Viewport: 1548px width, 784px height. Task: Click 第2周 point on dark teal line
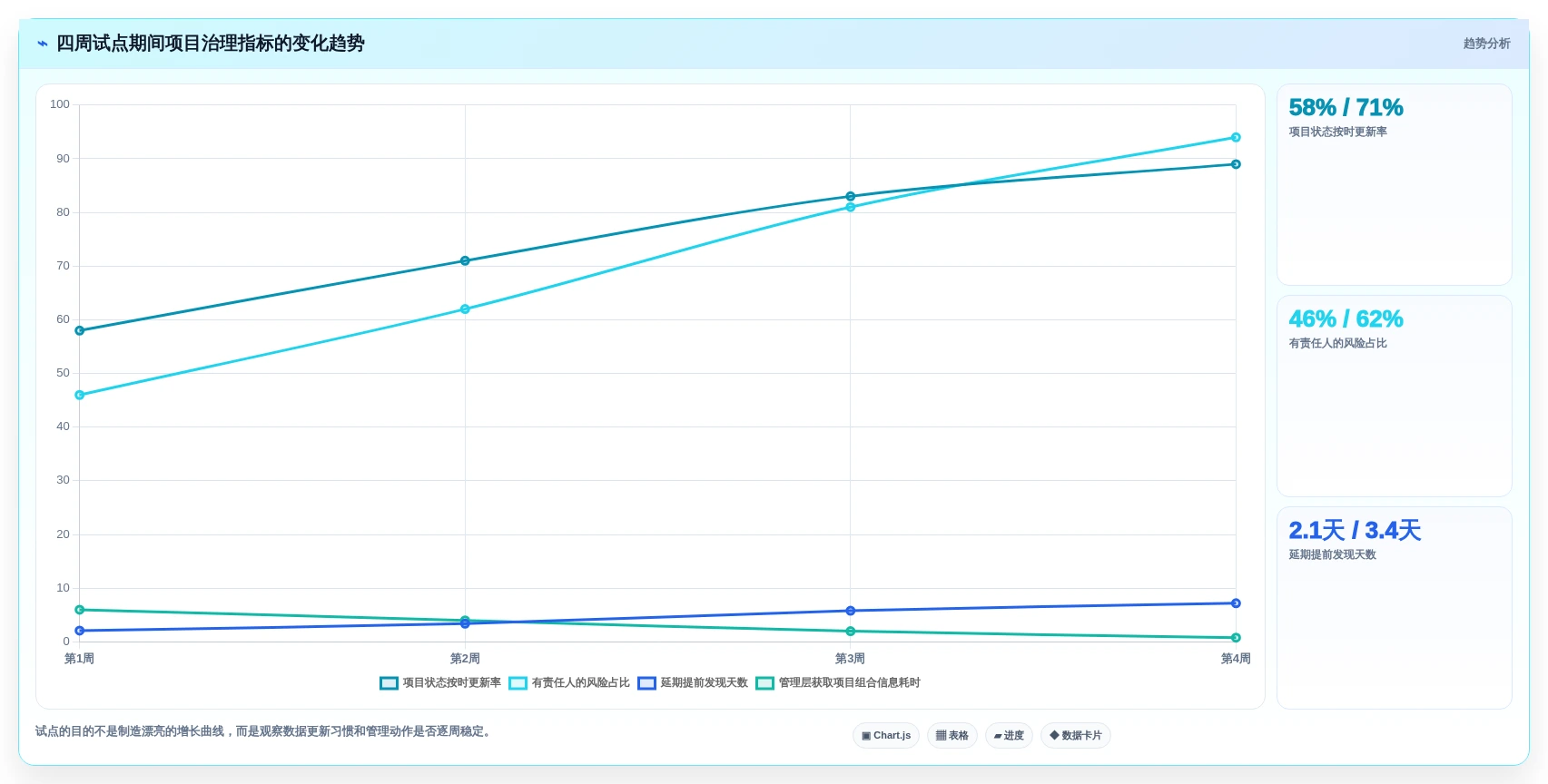(x=465, y=261)
